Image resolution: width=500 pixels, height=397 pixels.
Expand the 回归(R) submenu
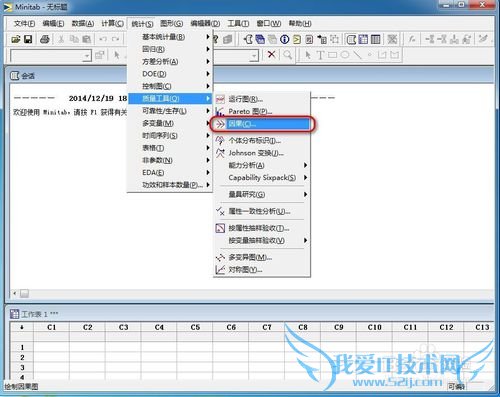[170, 49]
